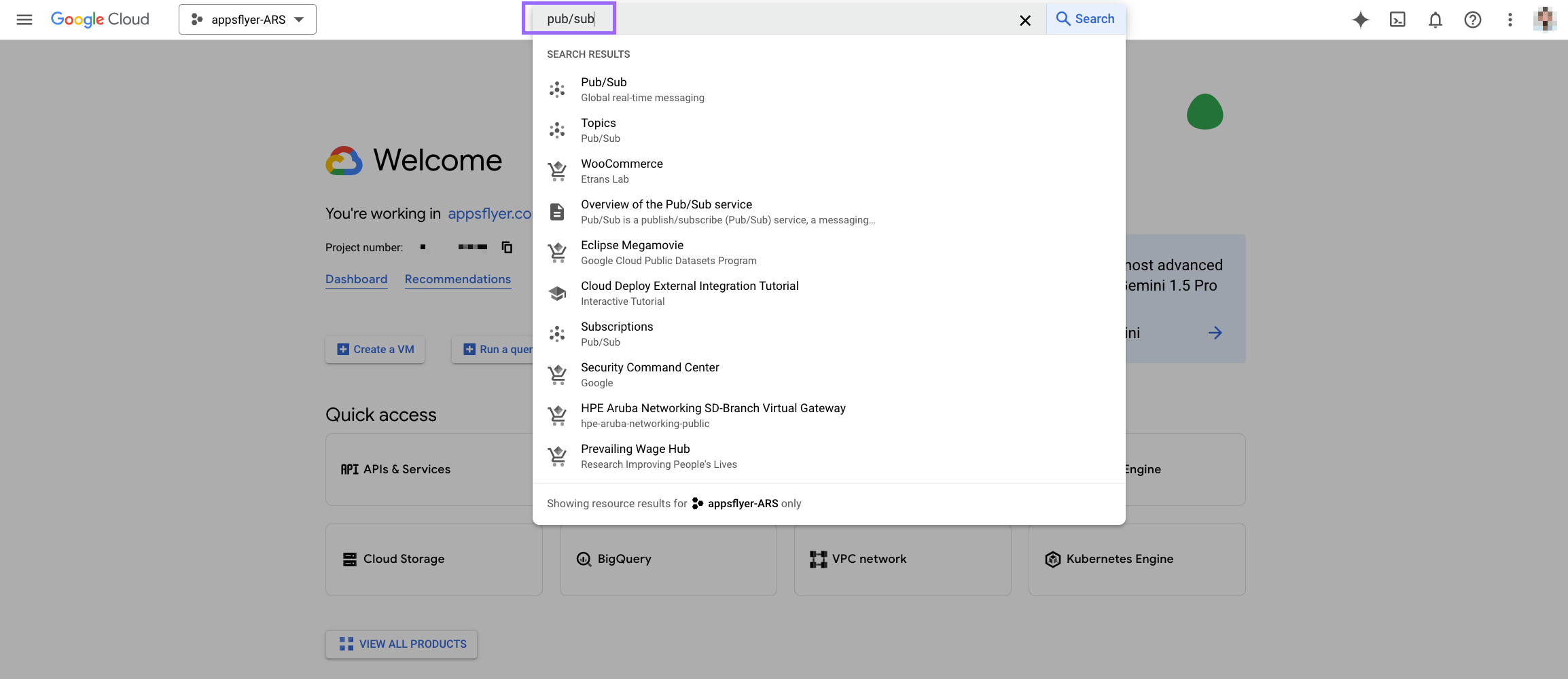Image resolution: width=1568 pixels, height=679 pixels.
Task: Click View All Products button
Action: point(402,644)
